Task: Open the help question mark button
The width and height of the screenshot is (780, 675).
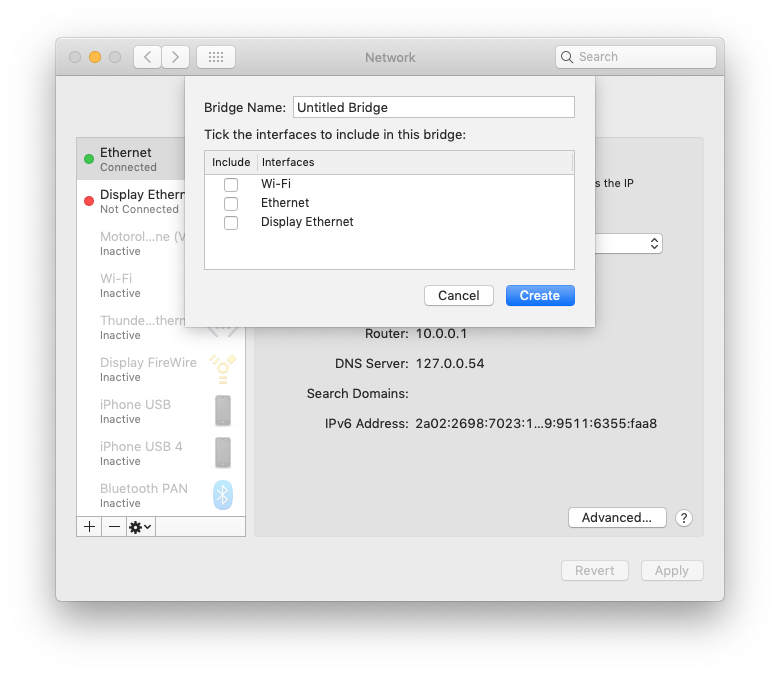Action: (684, 518)
